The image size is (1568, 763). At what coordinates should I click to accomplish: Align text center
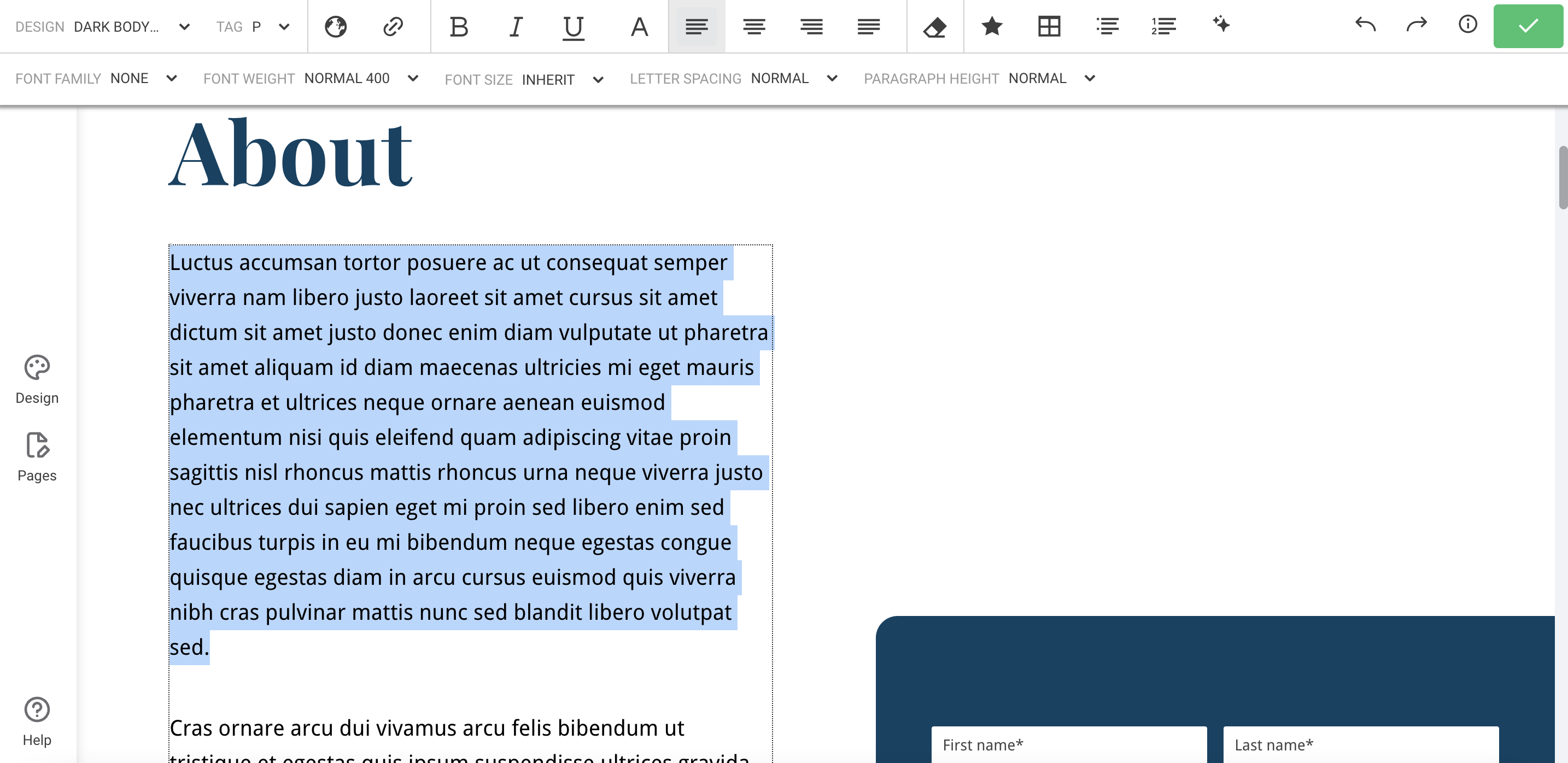point(754,26)
